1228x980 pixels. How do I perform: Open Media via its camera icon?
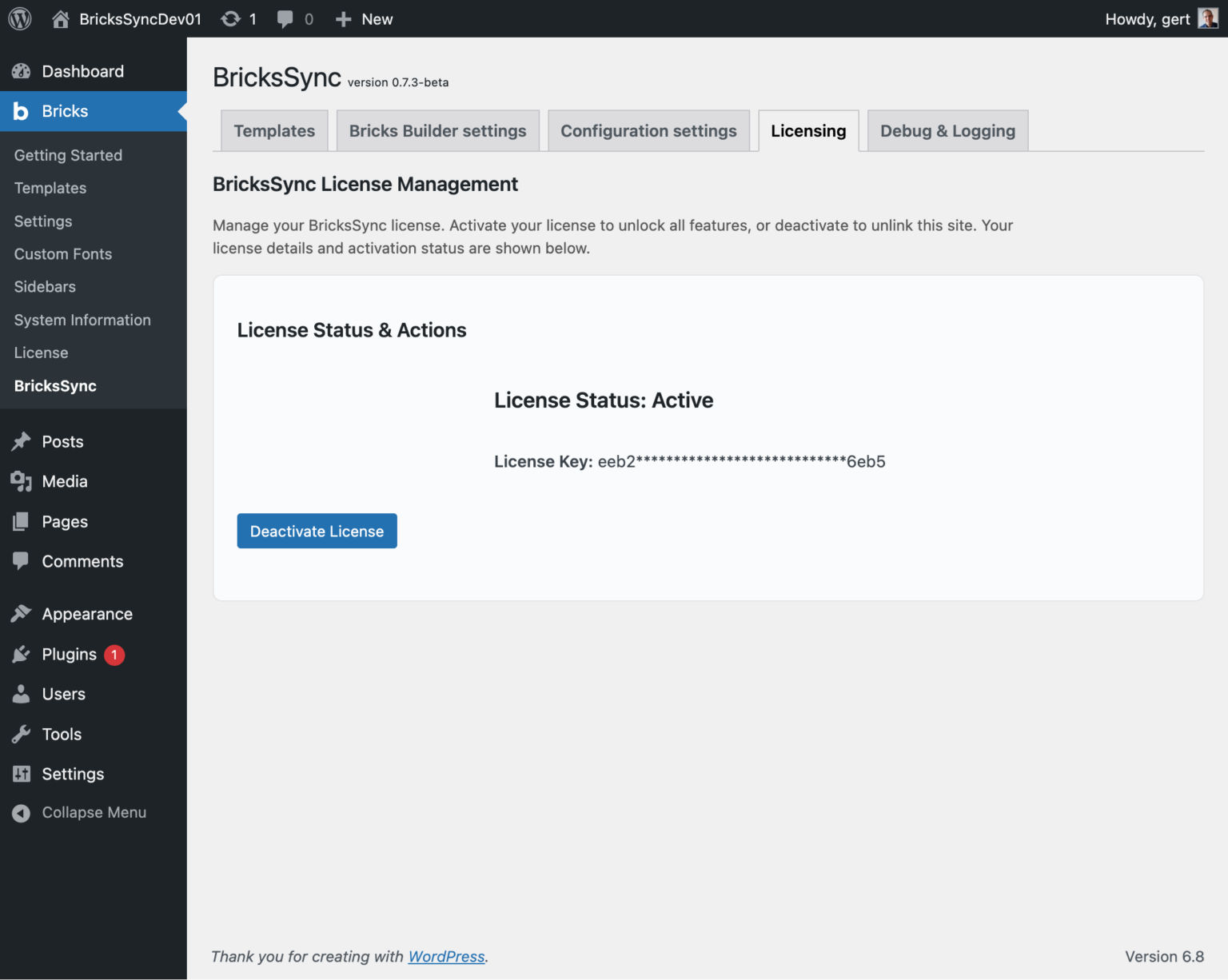click(21, 481)
